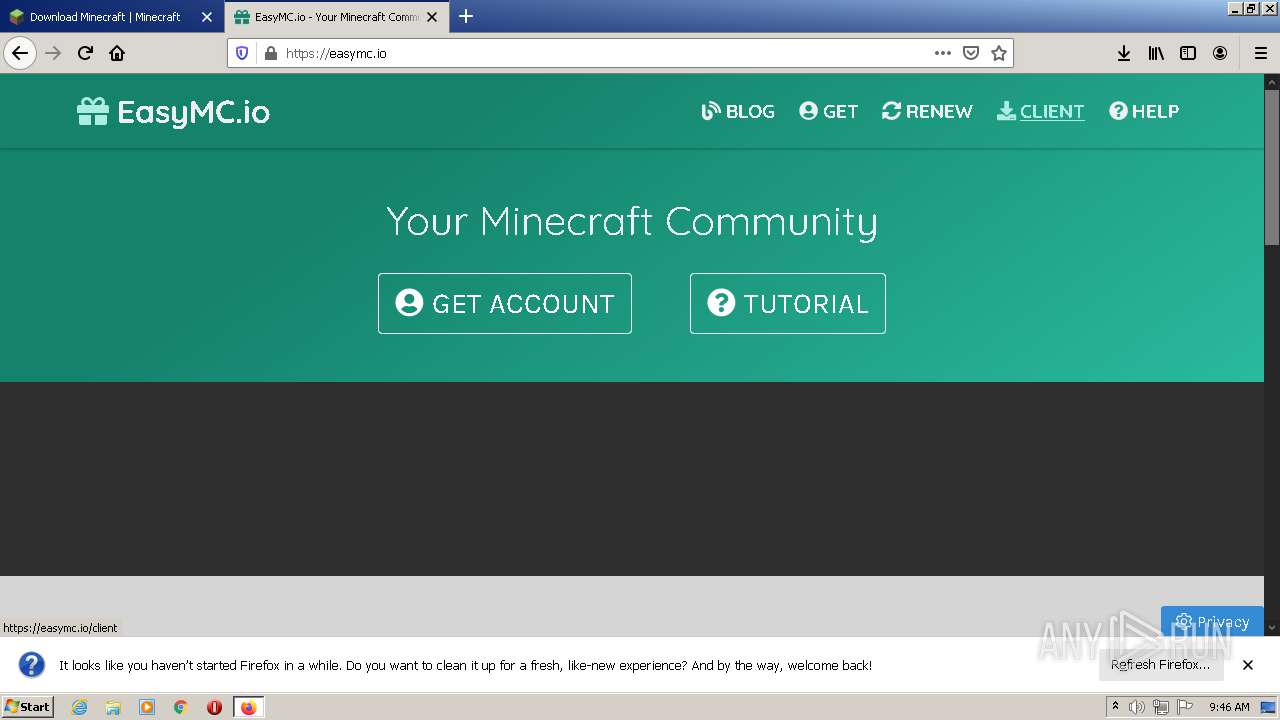
Task: Launch Chrome from taskbar
Action: click(181, 707)
